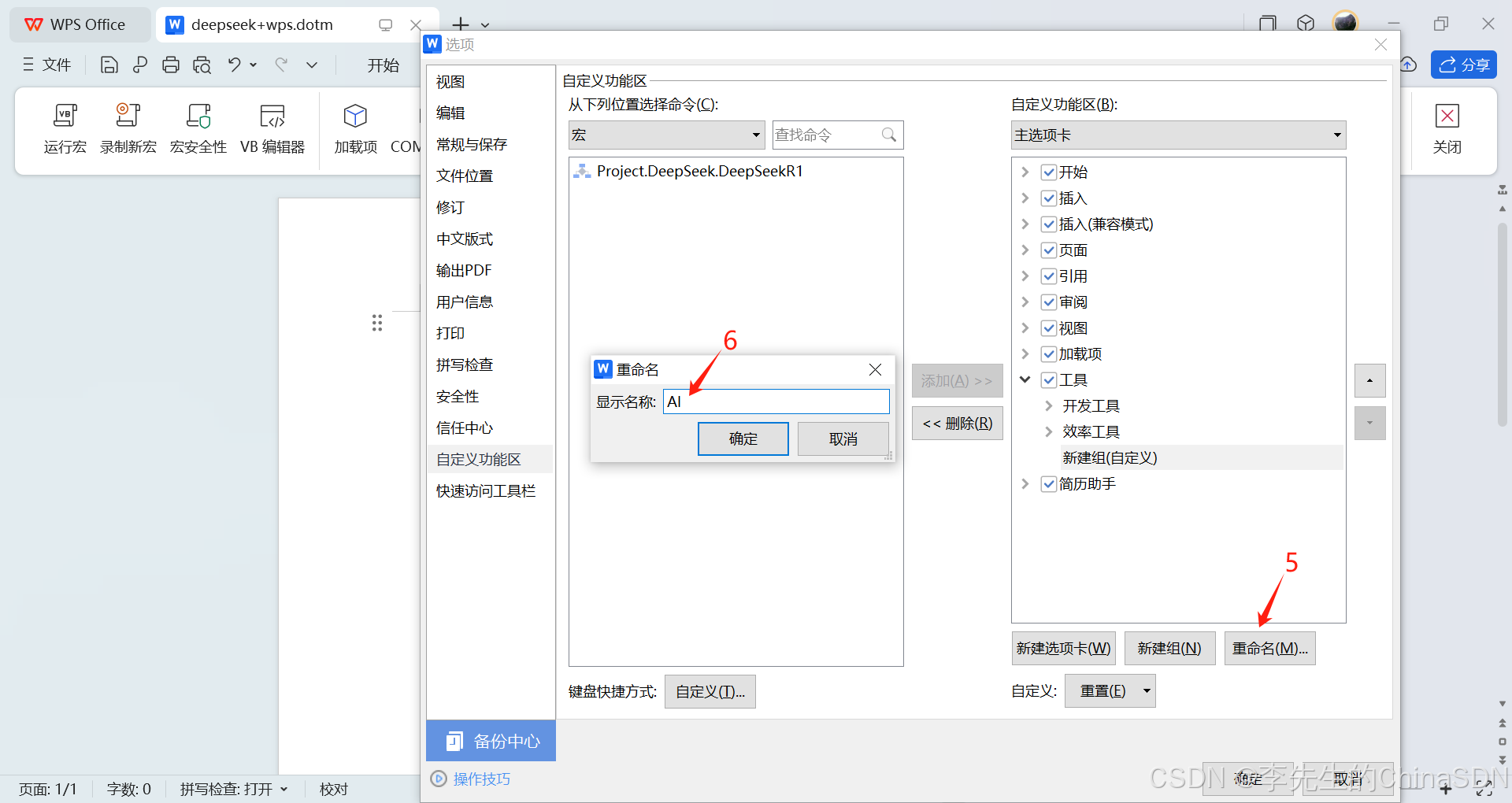Click the Add-ins (加载项) icon
This screenshot has height=803, width=1512.
click(355, 116)
